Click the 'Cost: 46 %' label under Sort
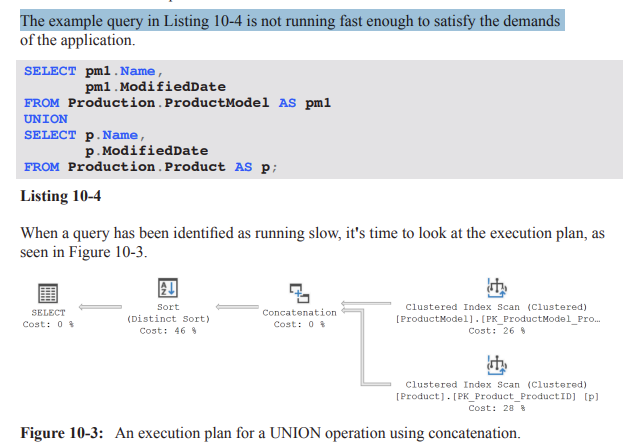This screenshot has width=625, height=444. 168,331
